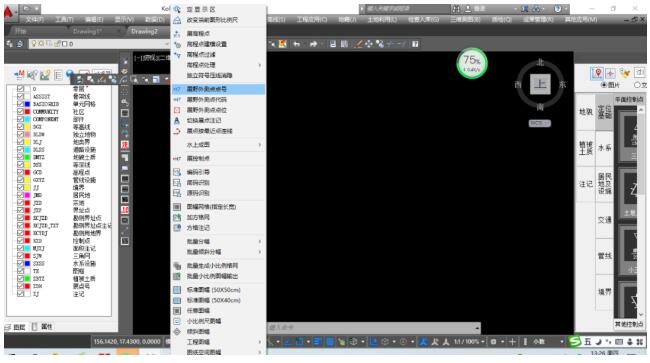Click icon beside 标准图幅 (50X50cm) entry

(177, 290)
